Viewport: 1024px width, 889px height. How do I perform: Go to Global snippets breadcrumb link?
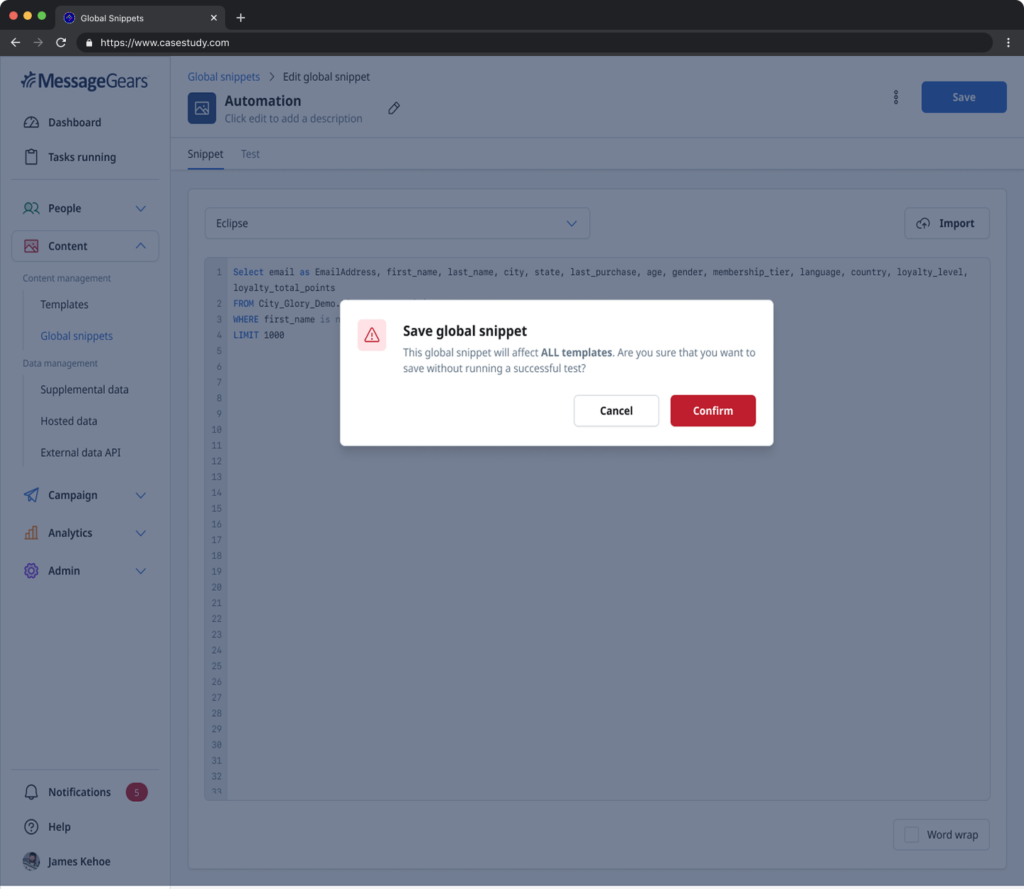(223, 77)
